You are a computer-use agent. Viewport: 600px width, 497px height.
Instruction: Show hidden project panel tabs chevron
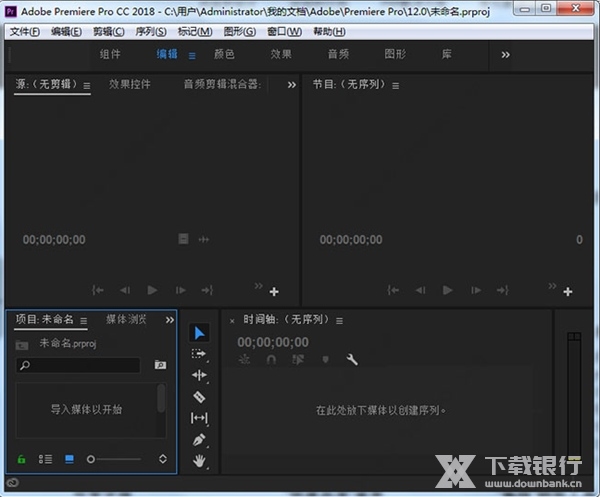[x=170, y=320]
